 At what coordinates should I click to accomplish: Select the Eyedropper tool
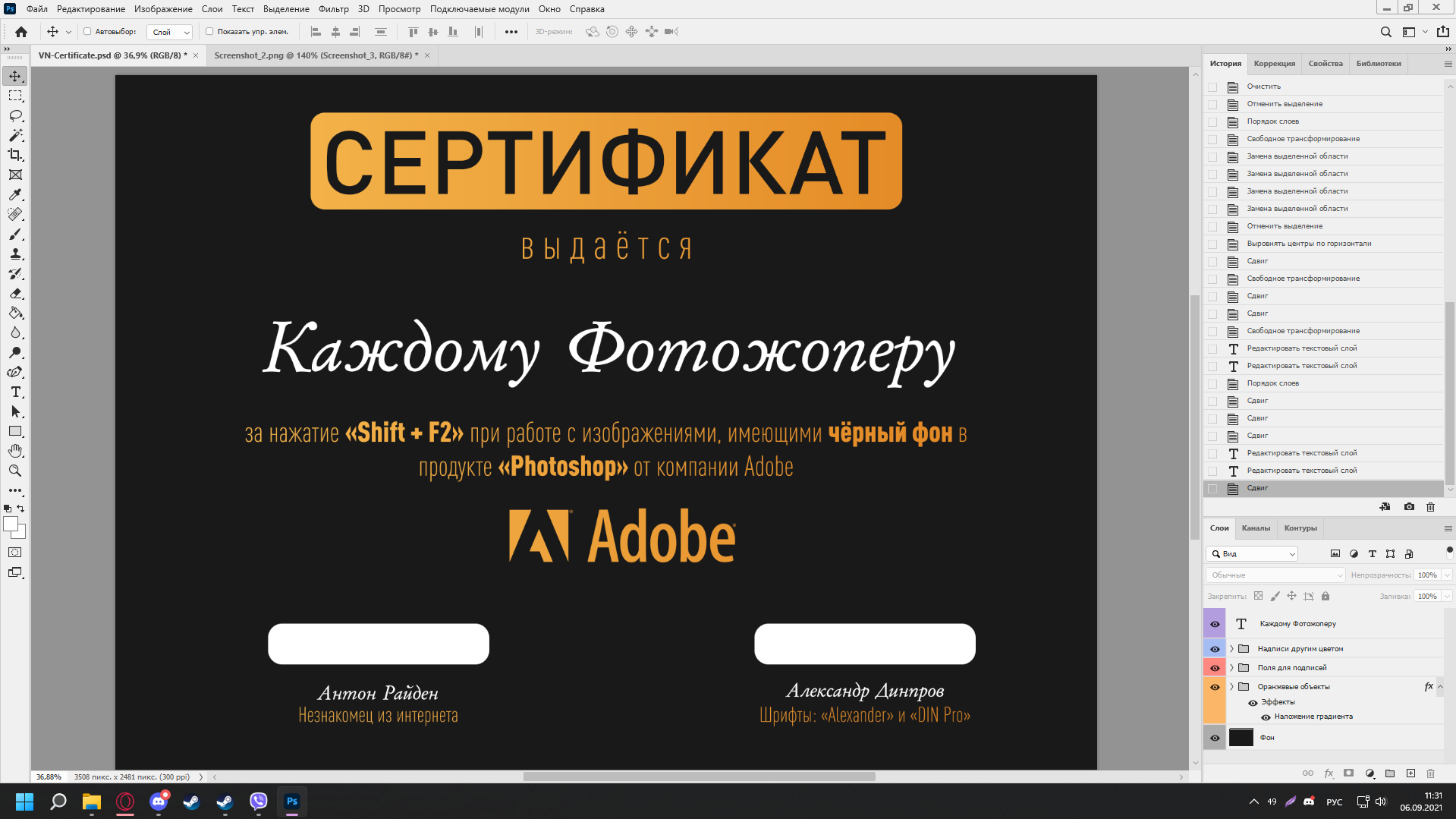tap(15, 194)
